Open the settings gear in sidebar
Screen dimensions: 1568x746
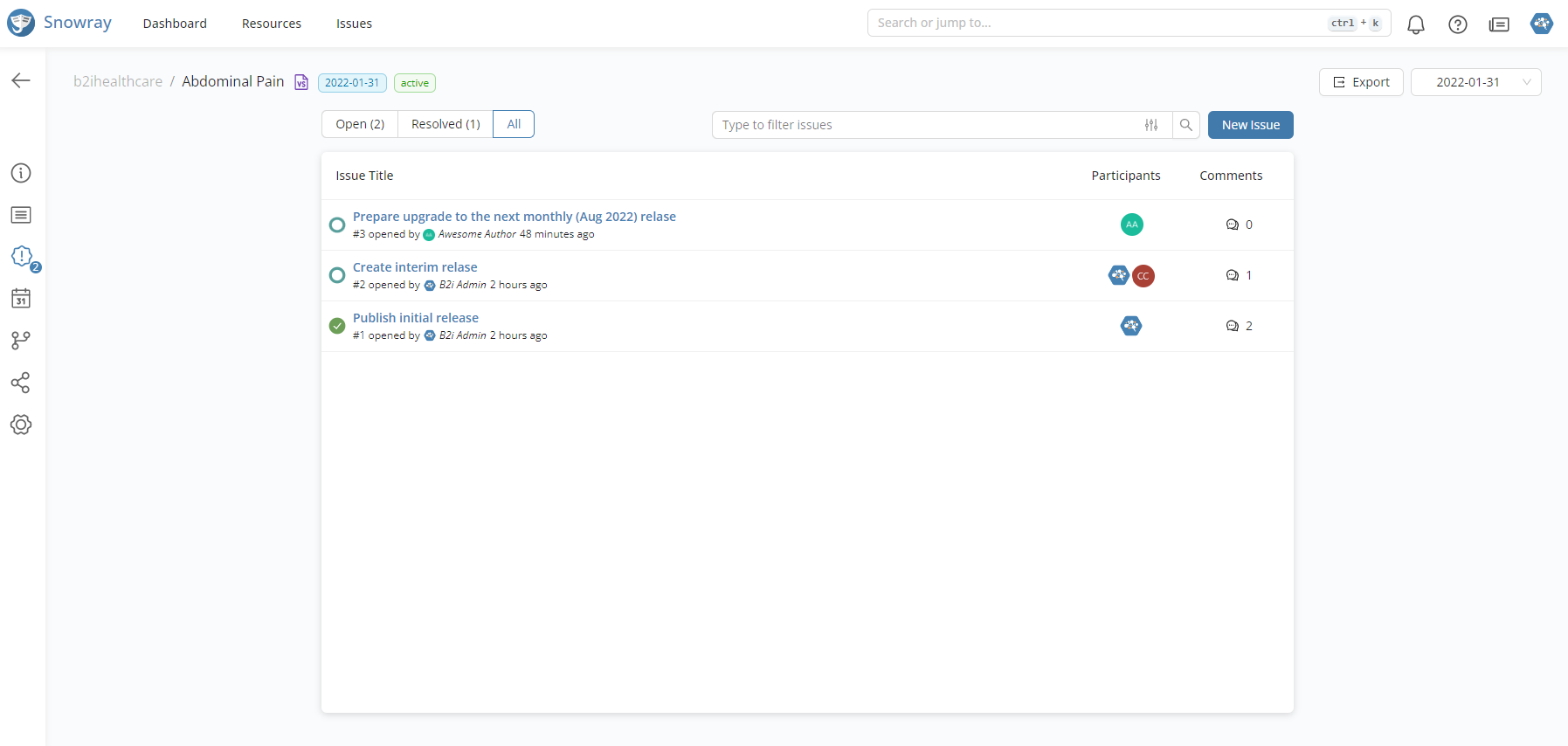pyautogui.click(x=21, y=425)
